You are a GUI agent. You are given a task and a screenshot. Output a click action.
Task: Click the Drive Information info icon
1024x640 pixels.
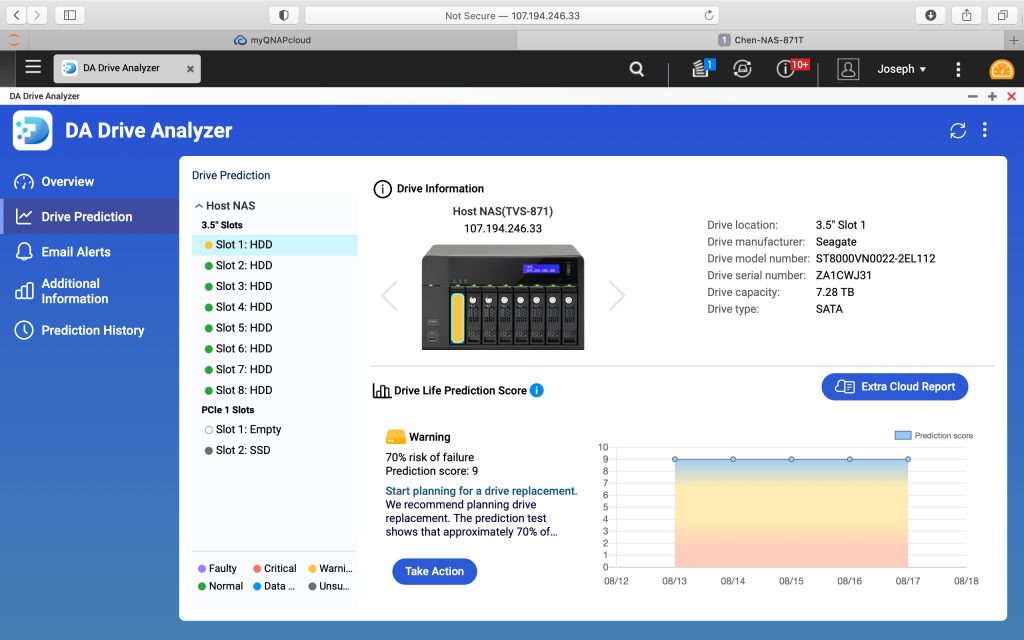(382, 189)
